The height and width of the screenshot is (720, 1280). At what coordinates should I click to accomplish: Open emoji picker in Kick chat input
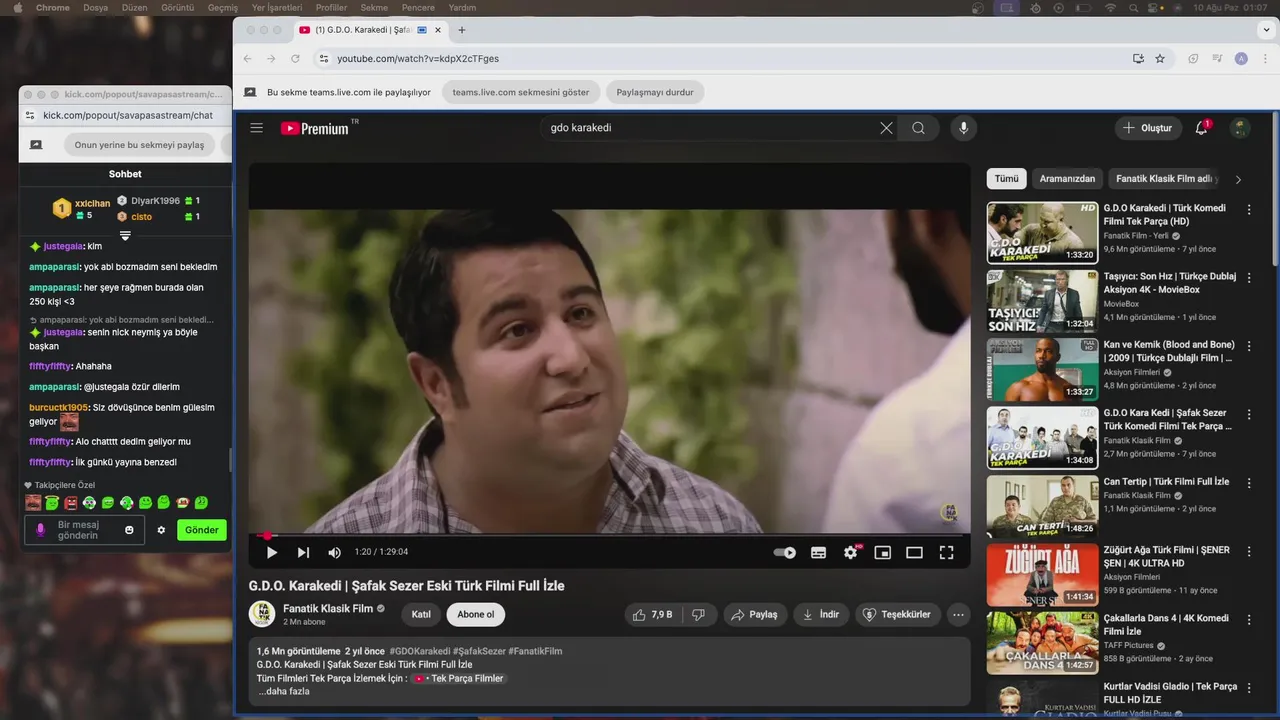coord(129,530)
